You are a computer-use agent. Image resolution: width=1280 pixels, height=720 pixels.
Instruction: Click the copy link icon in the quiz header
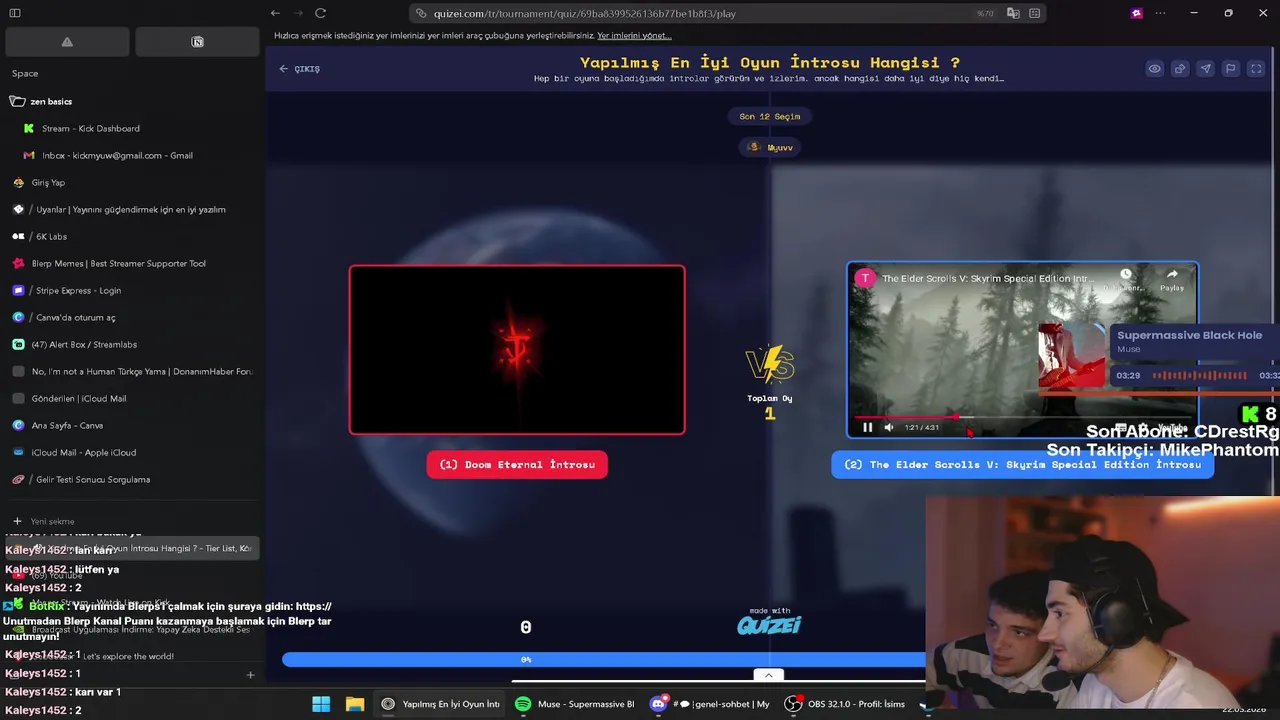(x=1180, y=68)
